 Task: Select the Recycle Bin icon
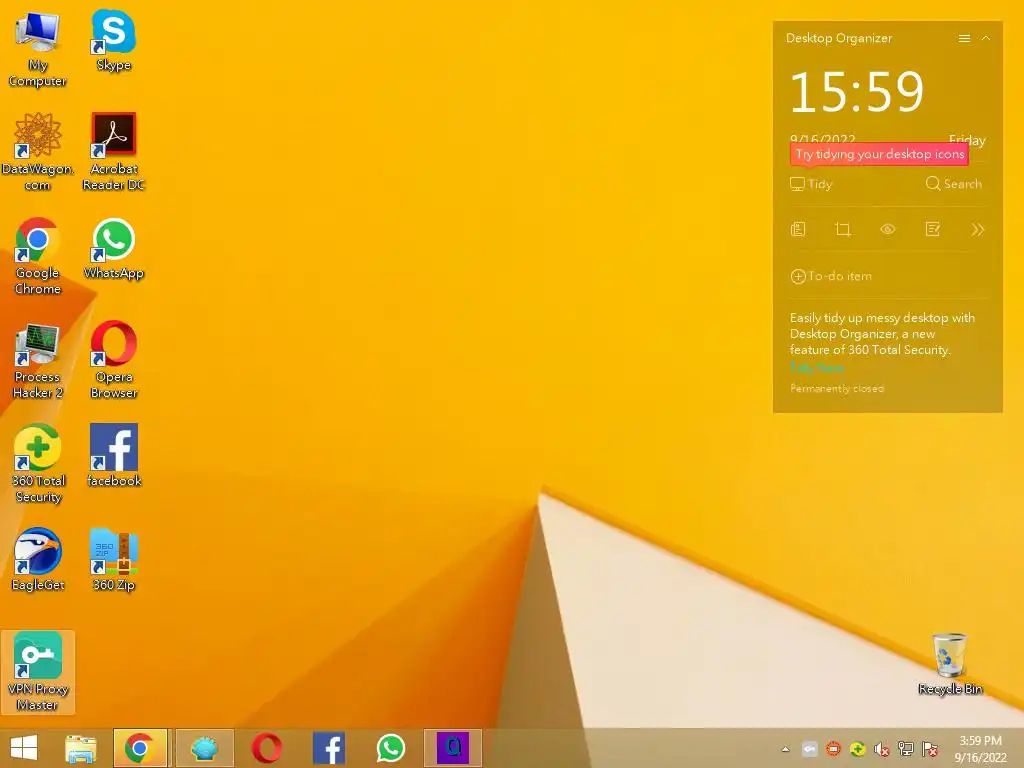[x=950, y=664]
